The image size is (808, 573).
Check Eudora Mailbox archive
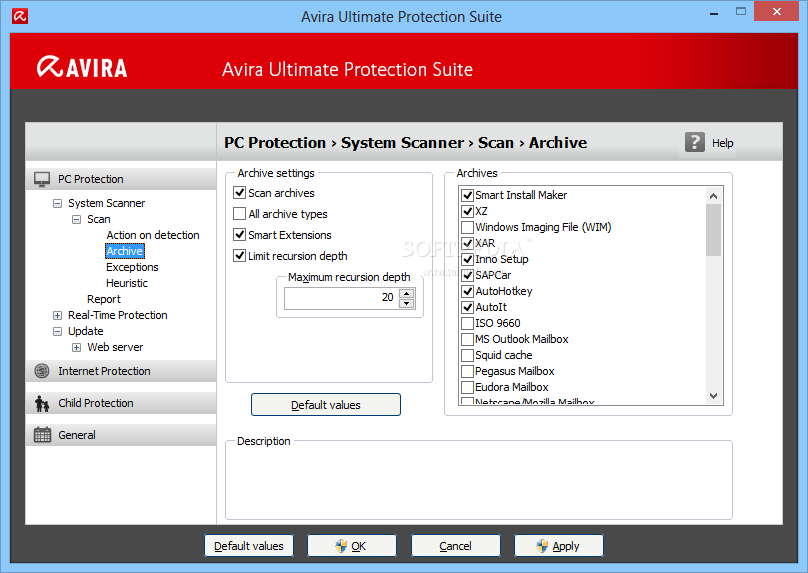pos(467,387)
